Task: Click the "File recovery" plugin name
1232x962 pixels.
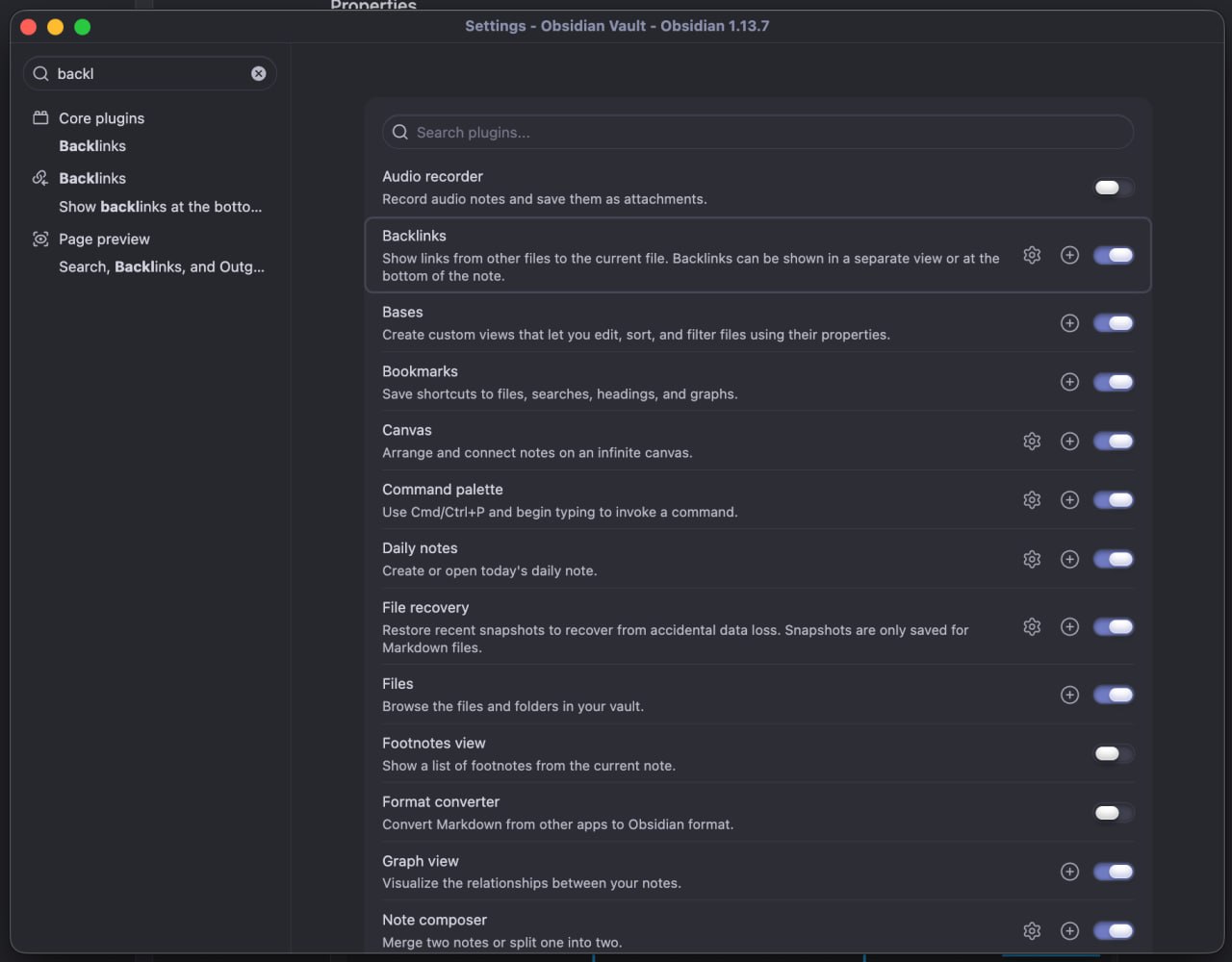Action: (x=425, y=607)
